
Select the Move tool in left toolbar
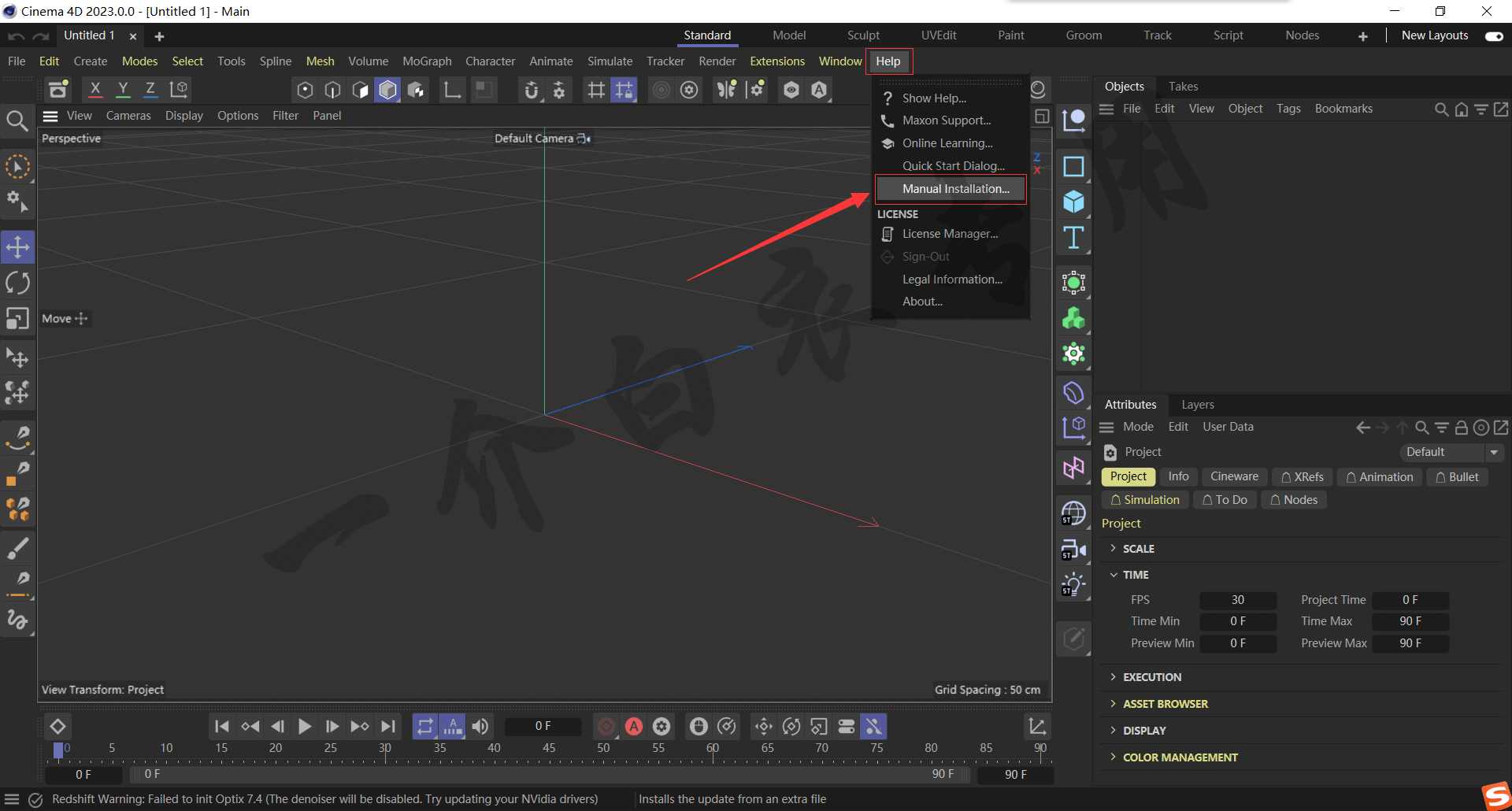click(x=17, y=247)
